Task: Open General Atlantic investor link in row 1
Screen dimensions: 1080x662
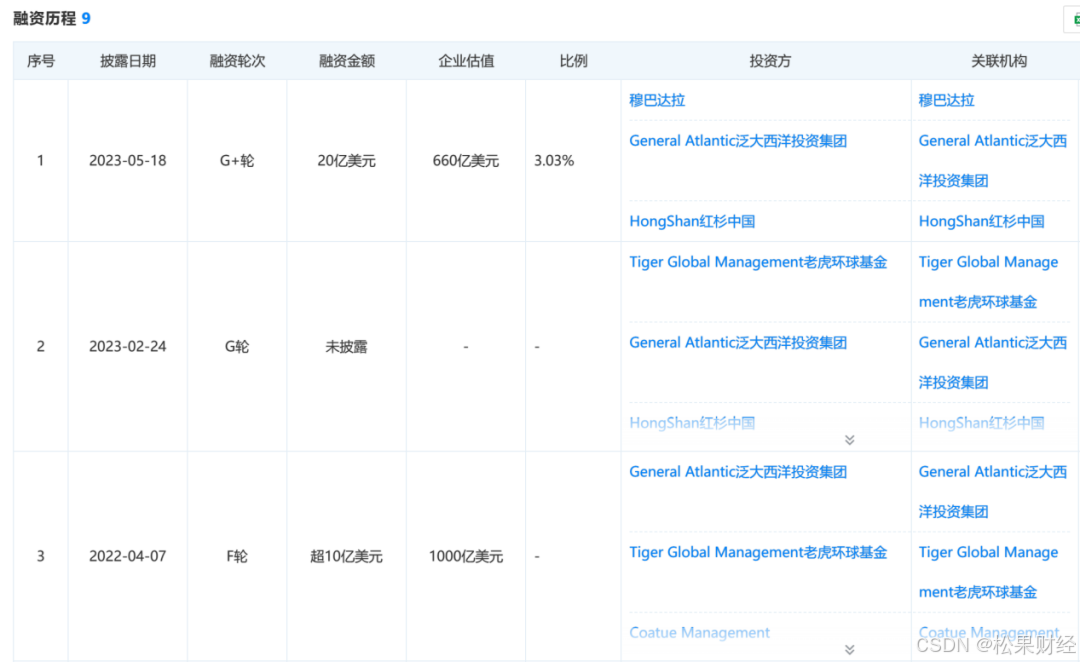Action: (738, 141)
